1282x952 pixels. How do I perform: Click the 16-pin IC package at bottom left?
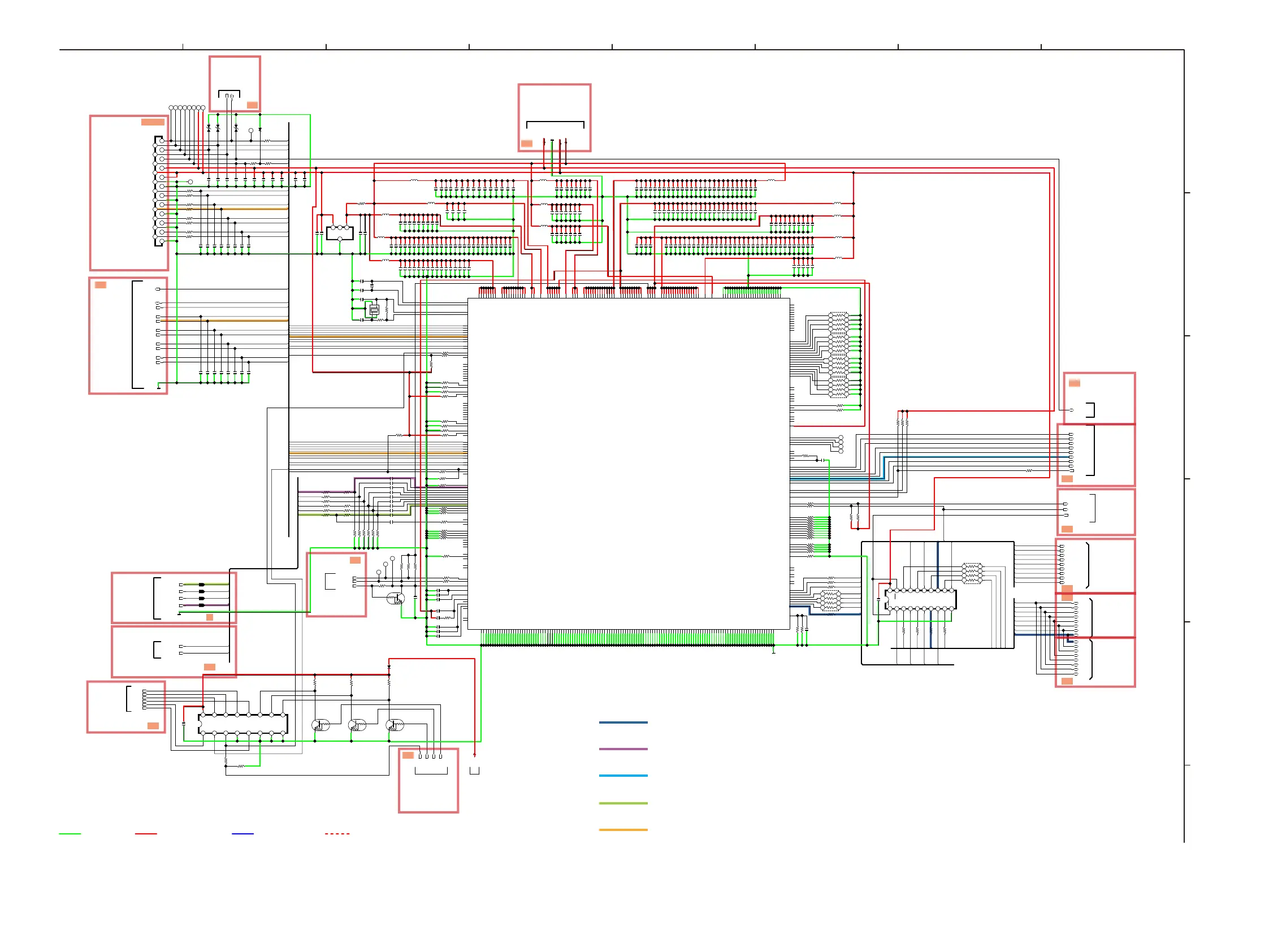(x=242, y=724)
